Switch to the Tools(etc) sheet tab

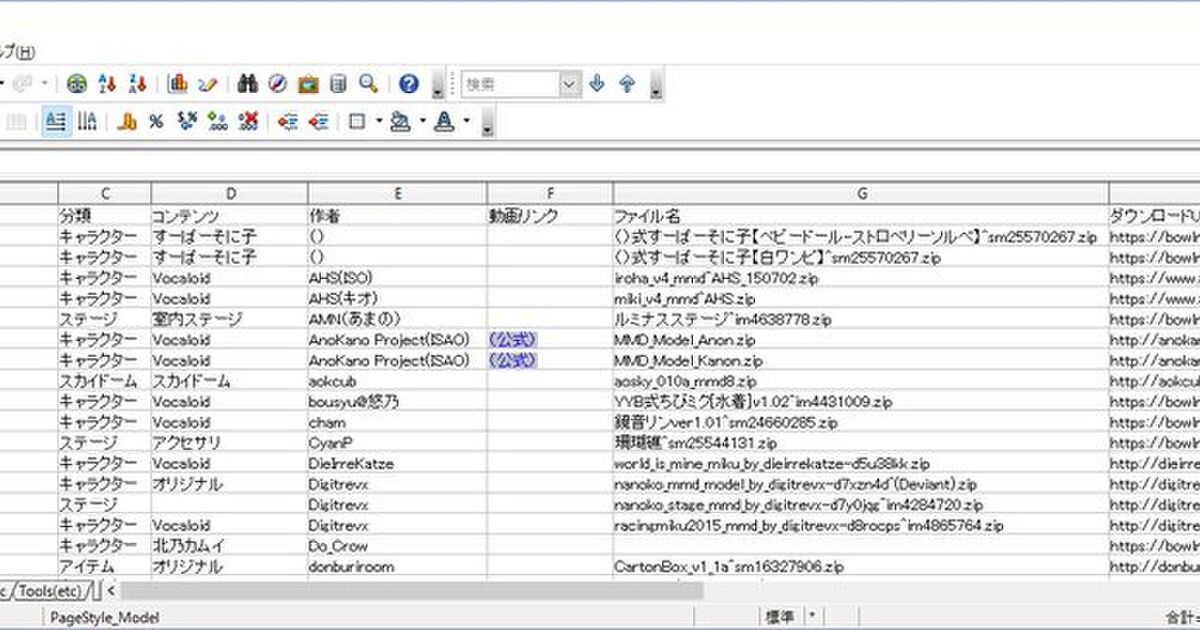(50, 590)
